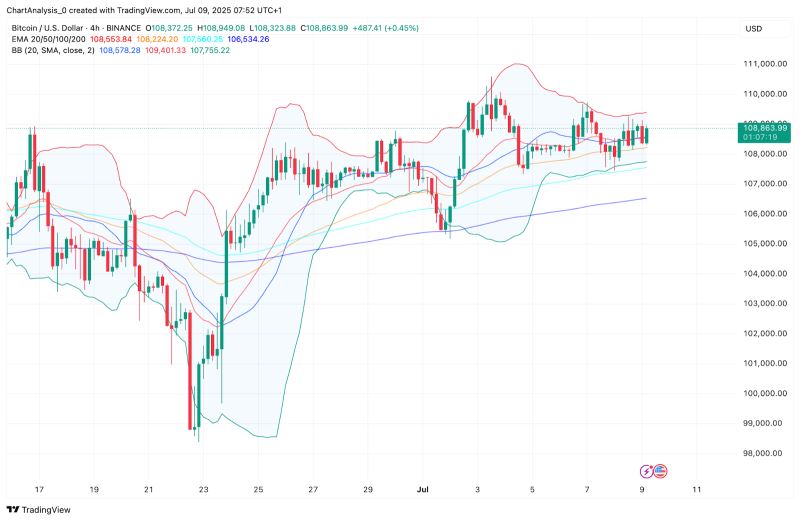Click the current price label 108,863.99

[766, 129]
